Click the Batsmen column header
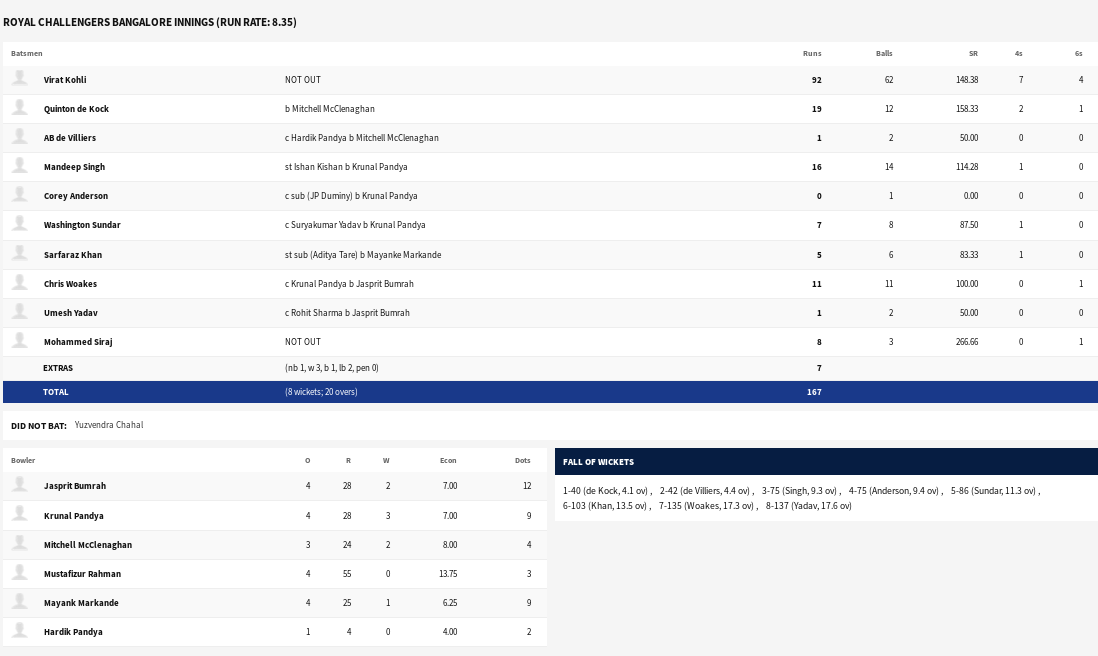The width and height of the screenshot is (1098, 656). [27, 53]
